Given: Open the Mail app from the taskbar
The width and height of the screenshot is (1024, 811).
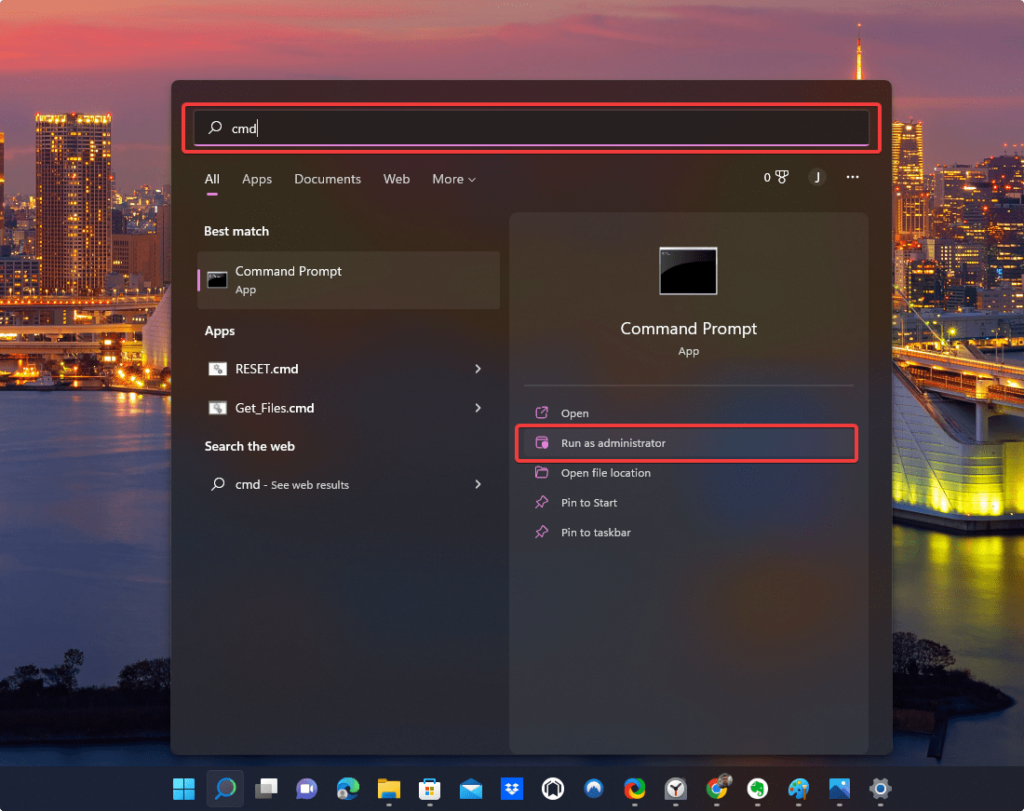Looking at the screenshot, I should click(470, 788).
